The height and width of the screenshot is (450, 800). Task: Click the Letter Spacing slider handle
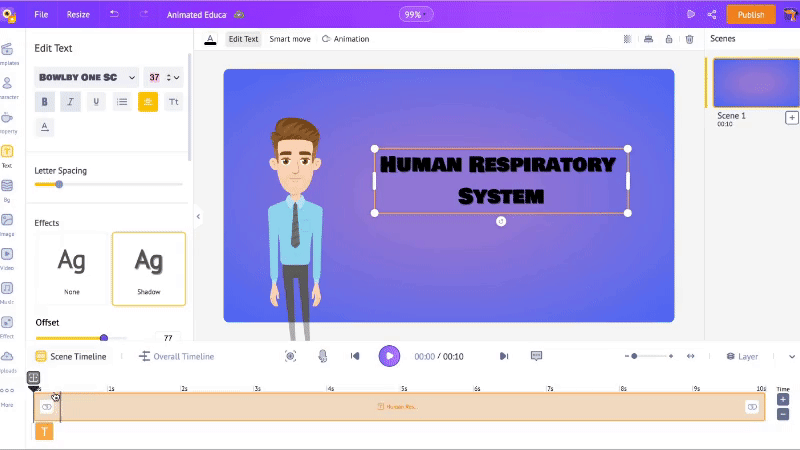[x=59, y=184]
